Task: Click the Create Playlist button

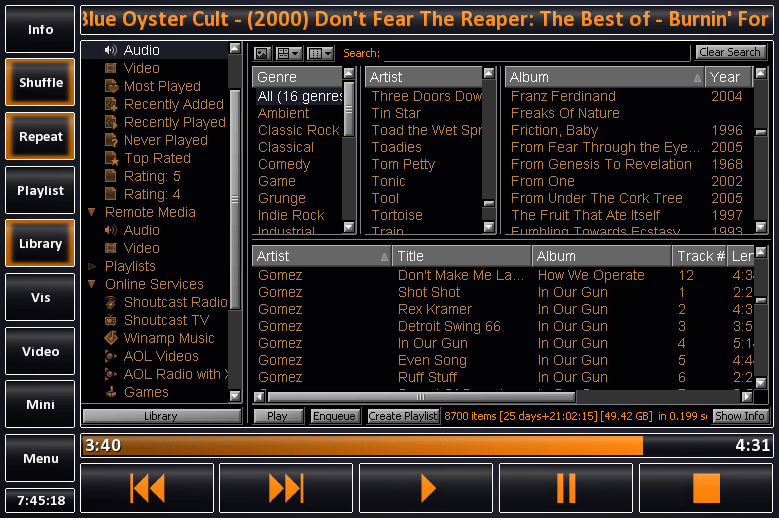Action: click(x=403, y=416)
